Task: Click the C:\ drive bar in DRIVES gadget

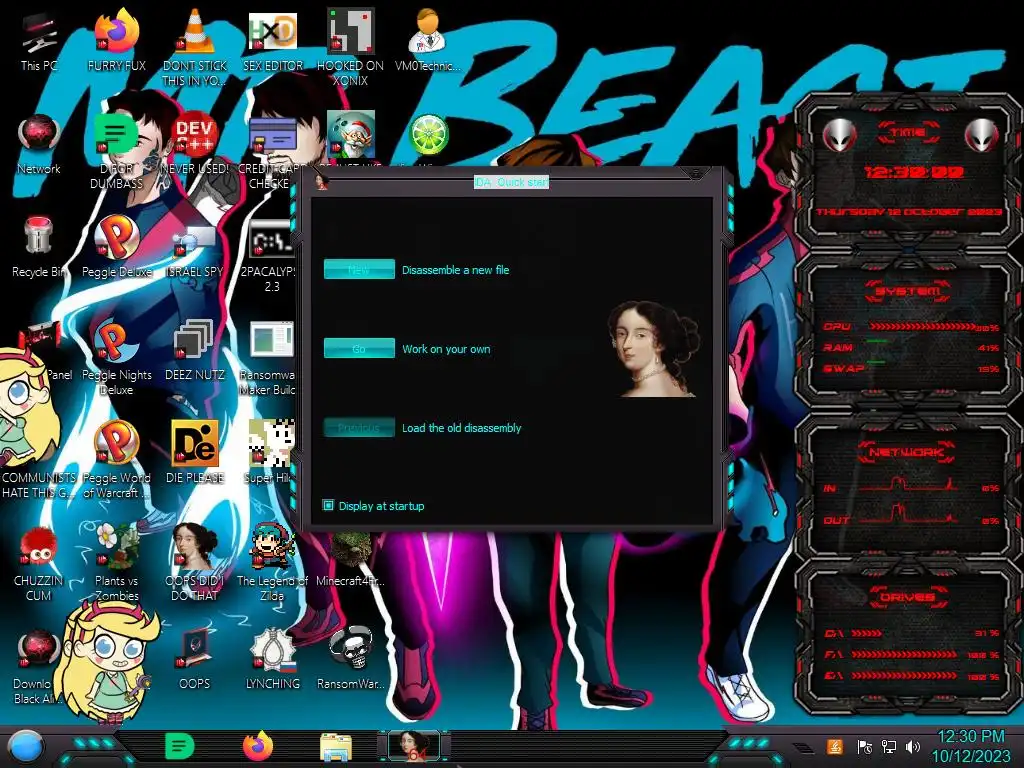Action: pos(866,633)
